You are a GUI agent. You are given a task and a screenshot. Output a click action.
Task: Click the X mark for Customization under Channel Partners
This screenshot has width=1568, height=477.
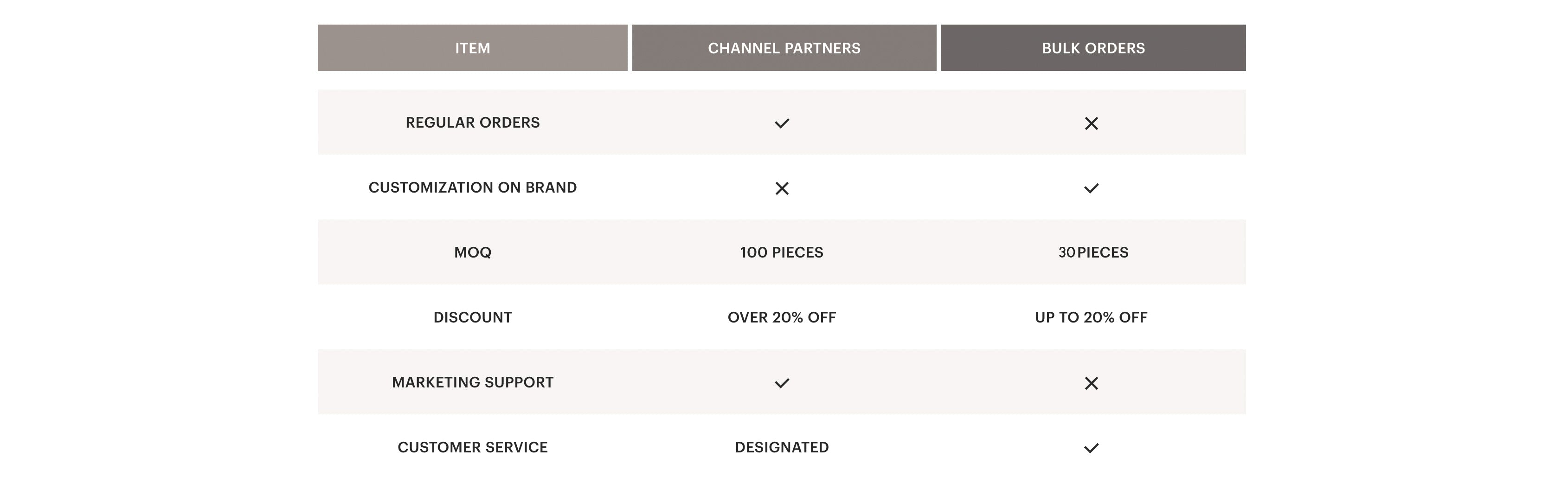(782, 189)
